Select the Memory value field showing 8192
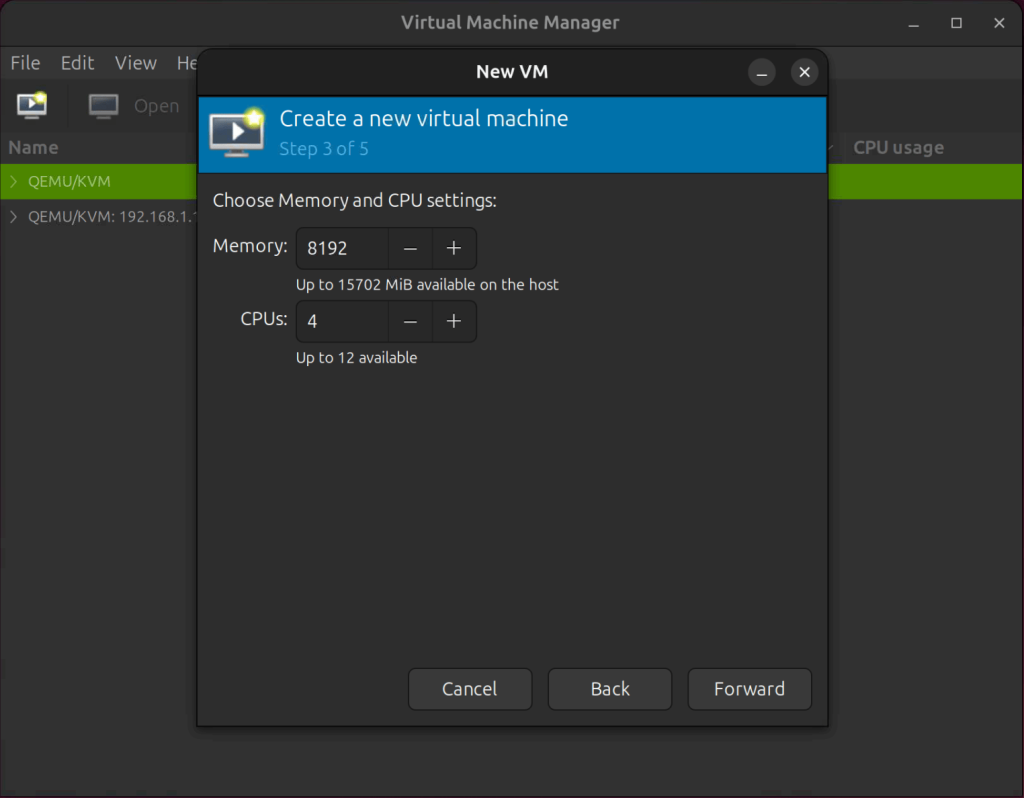Image resolution: width=1024 pixels, height=798 pixels. pyautogui.click(x=340, y=248)
